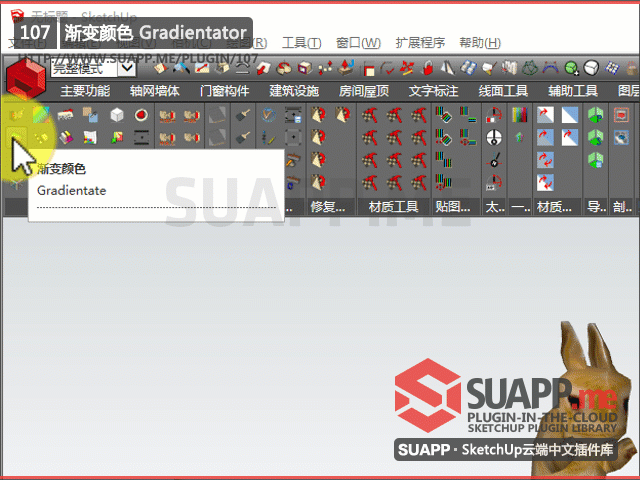
Task: Click the stacked colored blocks icon
Action: click(x=66, y=138)
